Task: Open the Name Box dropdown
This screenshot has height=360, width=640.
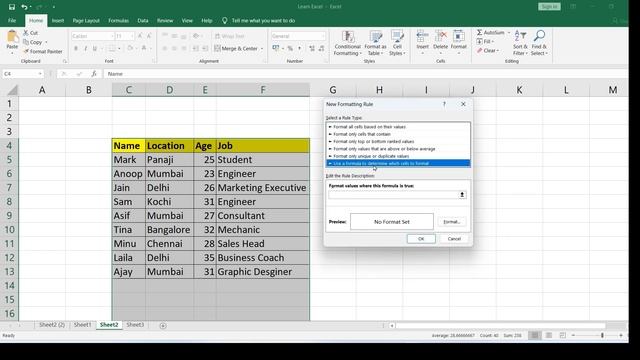Action: pyautogui.click(x=40, y=74)
